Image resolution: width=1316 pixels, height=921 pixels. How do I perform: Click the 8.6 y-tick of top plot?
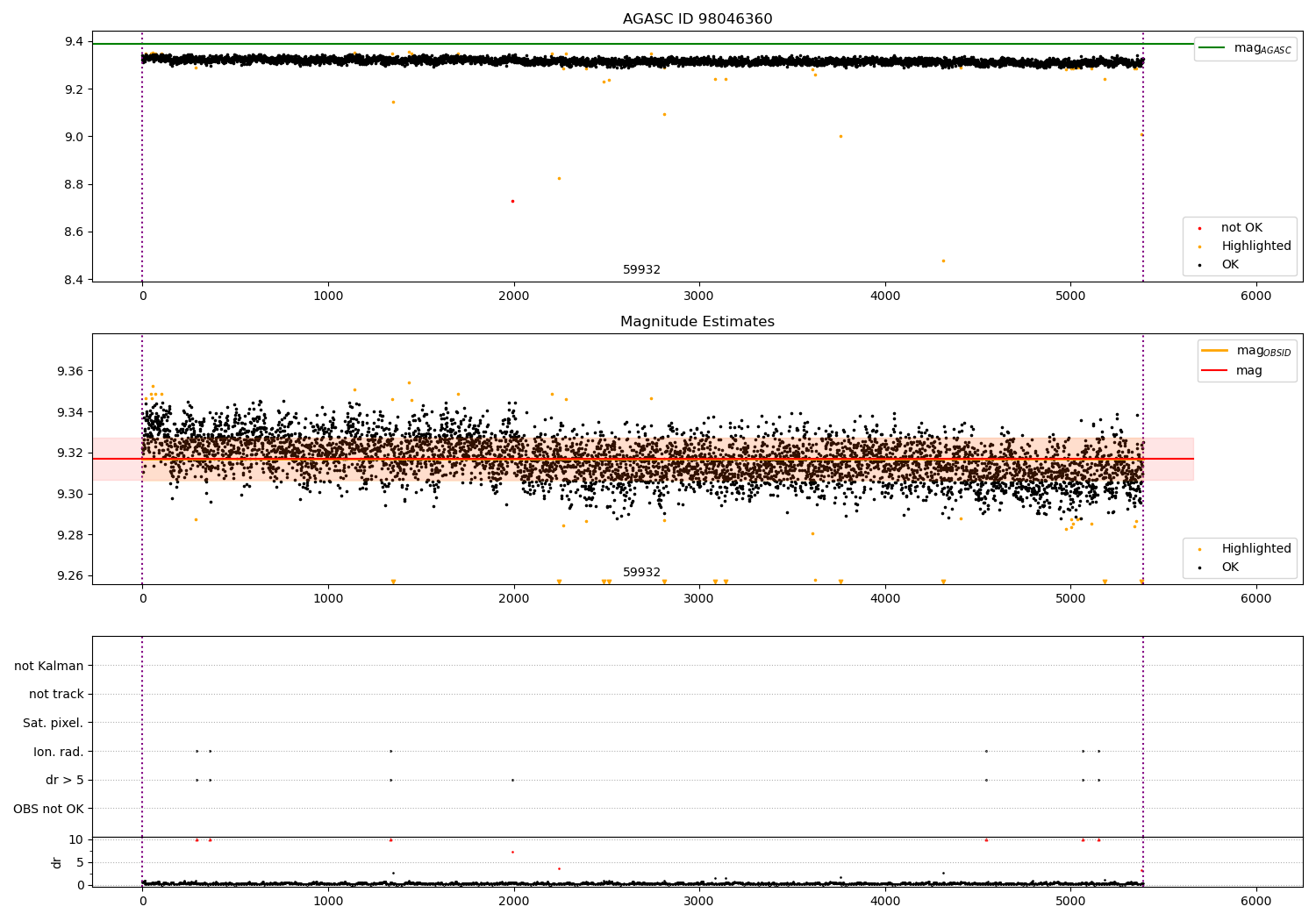click(74, 232)
